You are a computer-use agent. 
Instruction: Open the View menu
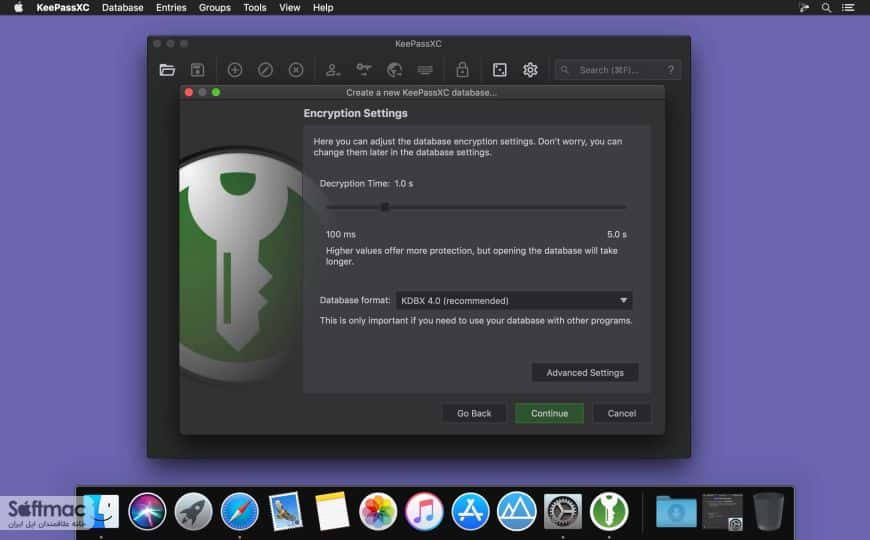[x=290, y=8]
